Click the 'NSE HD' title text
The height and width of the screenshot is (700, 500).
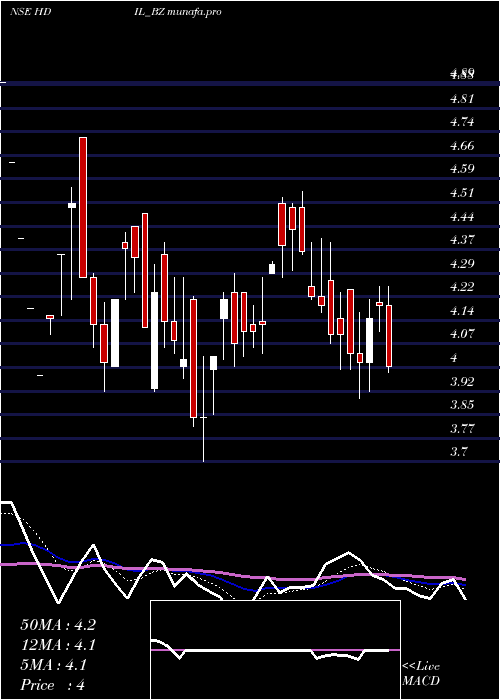(30, 12)
